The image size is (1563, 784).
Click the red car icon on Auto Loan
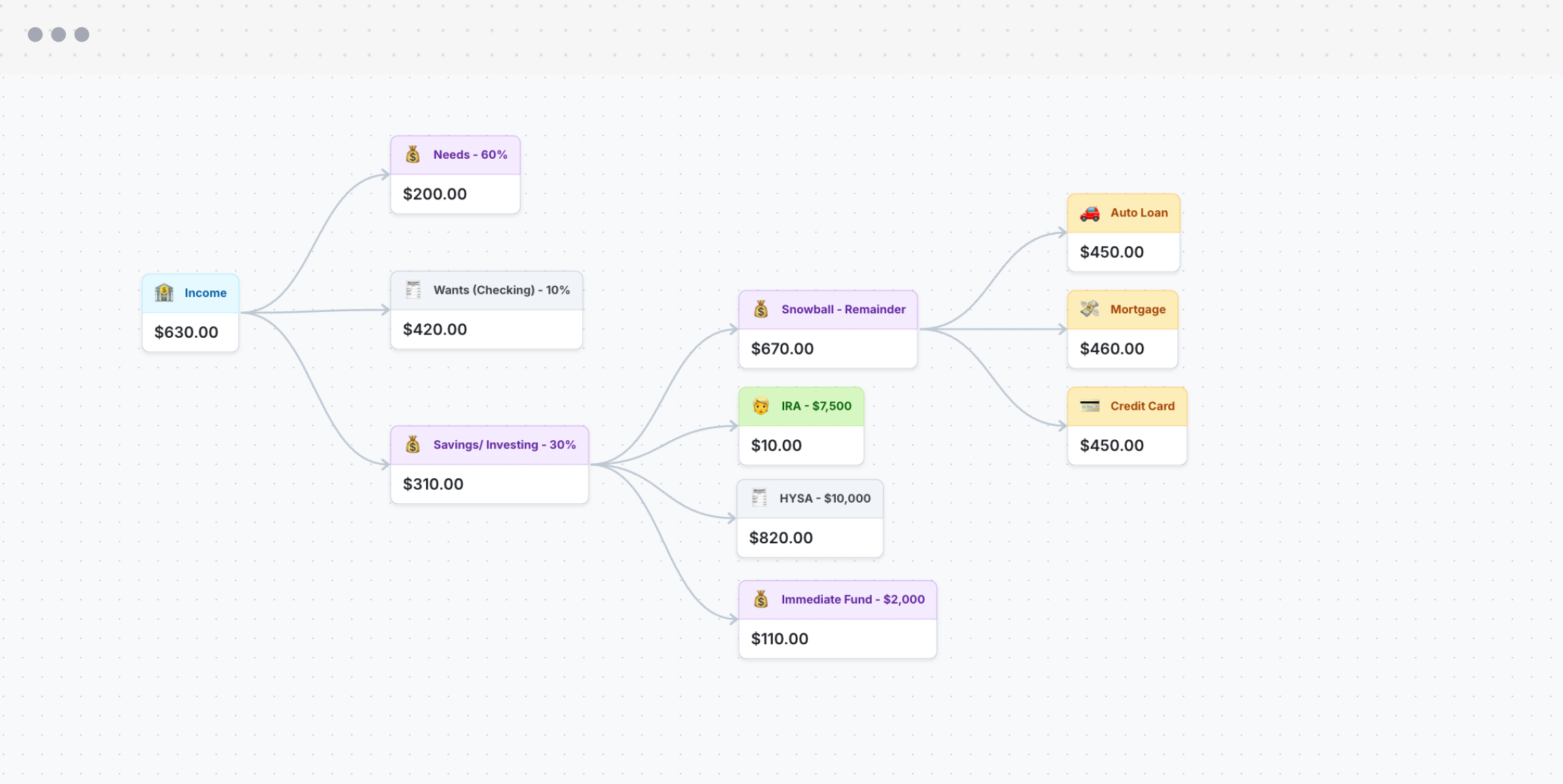1089,213
